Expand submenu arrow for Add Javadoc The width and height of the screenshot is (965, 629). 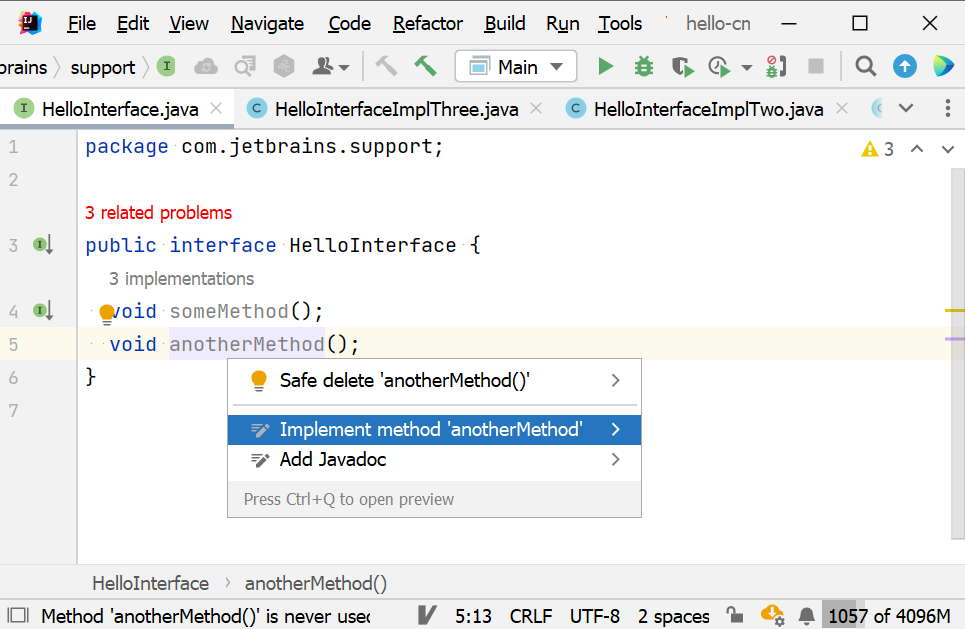(x=615, y=460)
